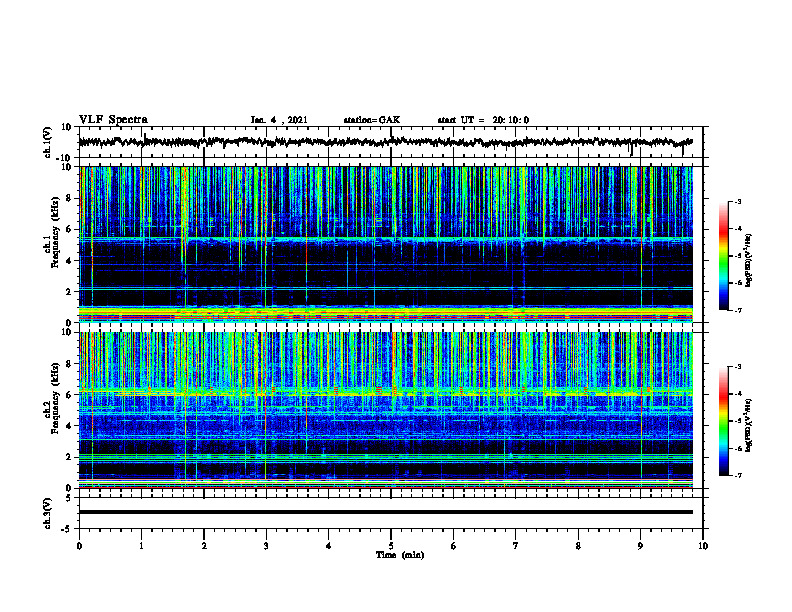Click the "ch.1(V)" waveform axis label
The image size is (792, 612).
coord(48,142)
